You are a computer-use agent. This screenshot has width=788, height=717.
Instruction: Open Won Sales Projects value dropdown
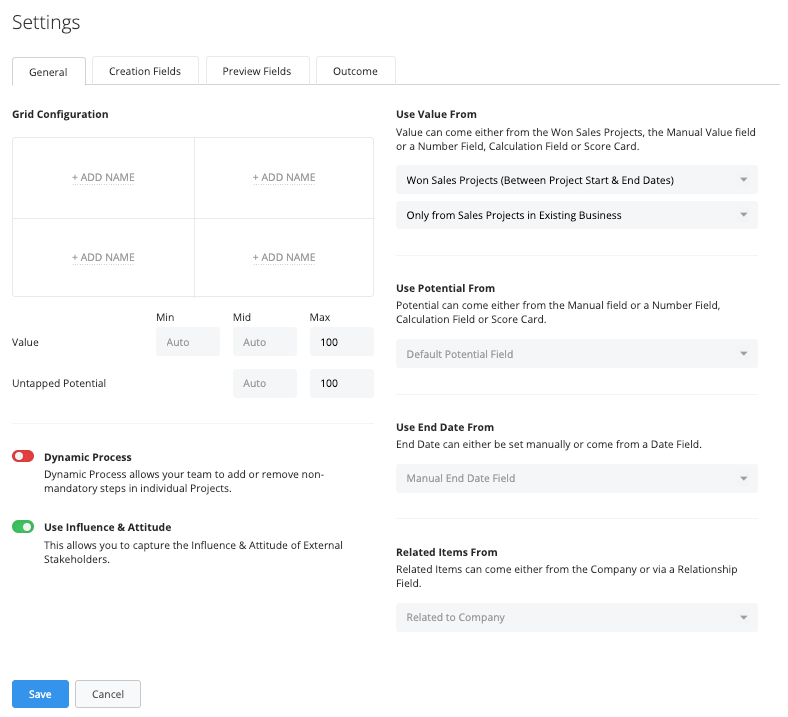[x=576, y=180]
